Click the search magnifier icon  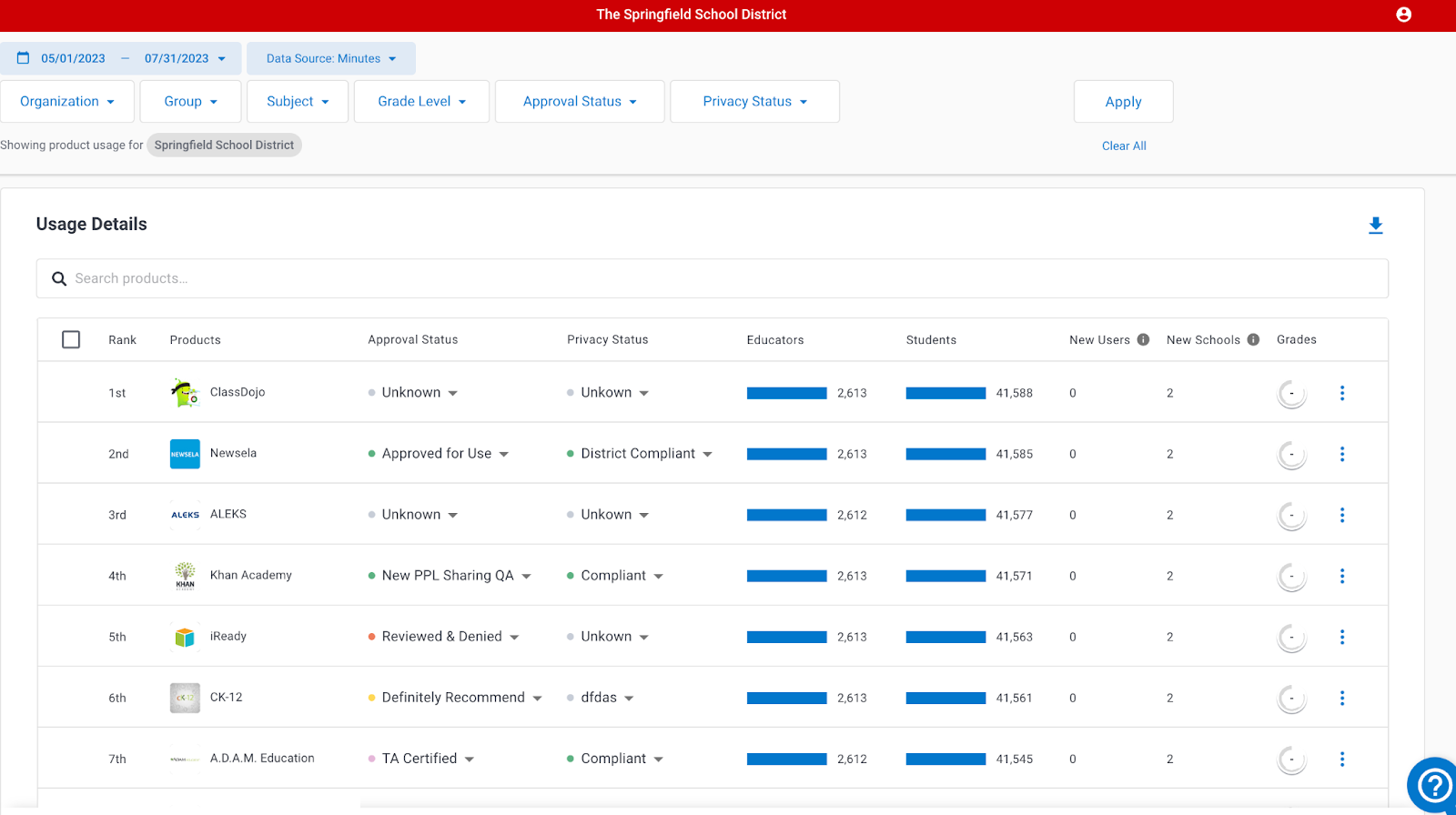59,278
